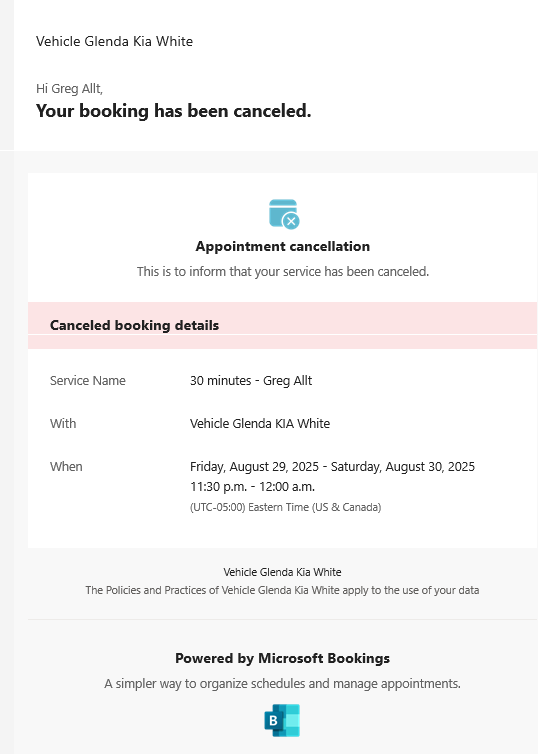Click the With label

point(63,424)
